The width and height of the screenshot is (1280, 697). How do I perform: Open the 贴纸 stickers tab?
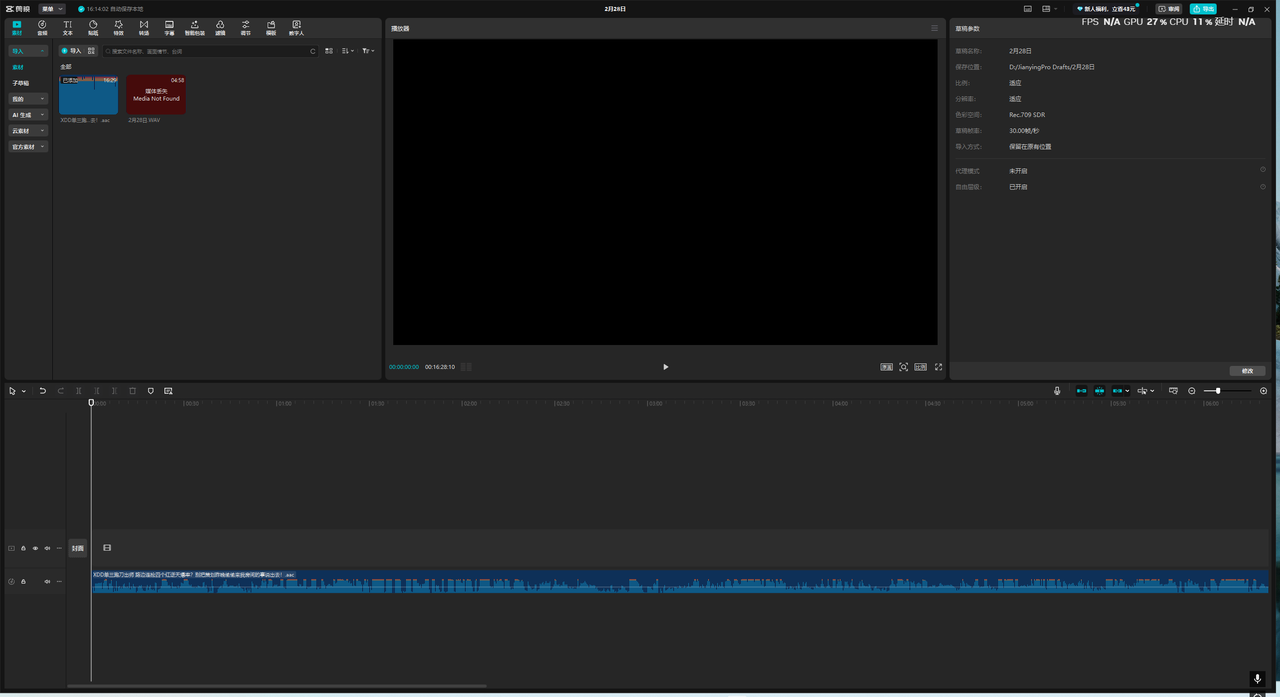click(x=93, y=28)
